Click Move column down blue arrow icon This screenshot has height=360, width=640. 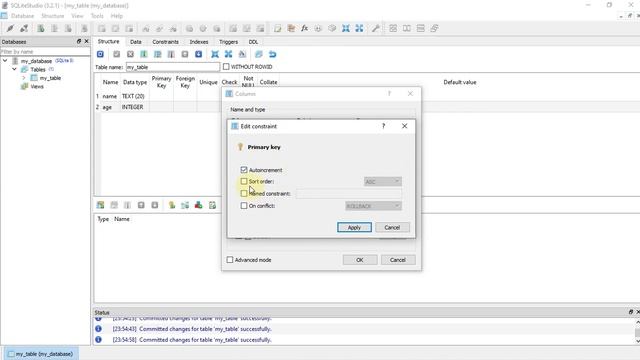click(198, 54)
